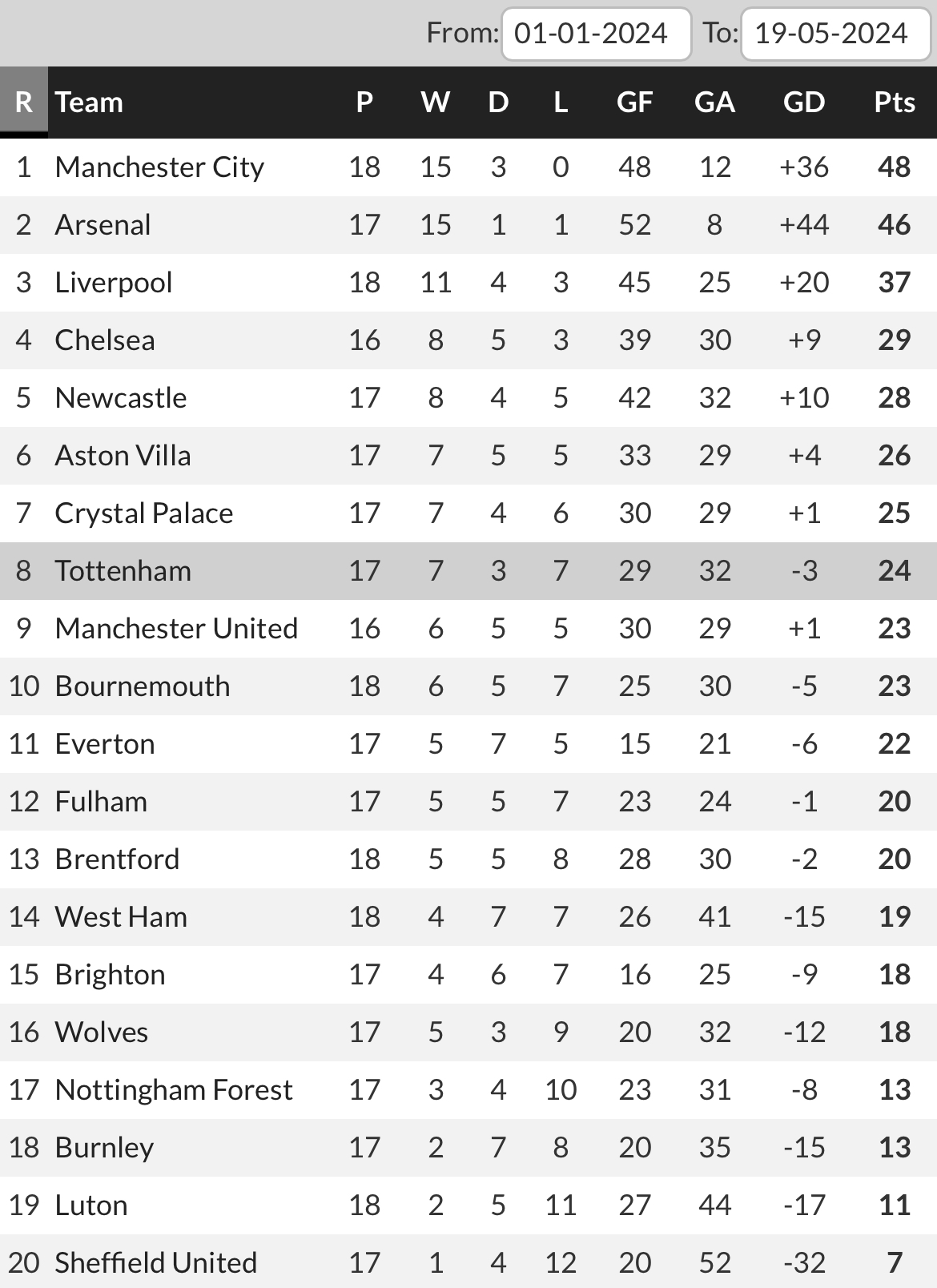Sort by the Pts column header
Viewport: 937px width, 1288px height.
click(894, 102)
